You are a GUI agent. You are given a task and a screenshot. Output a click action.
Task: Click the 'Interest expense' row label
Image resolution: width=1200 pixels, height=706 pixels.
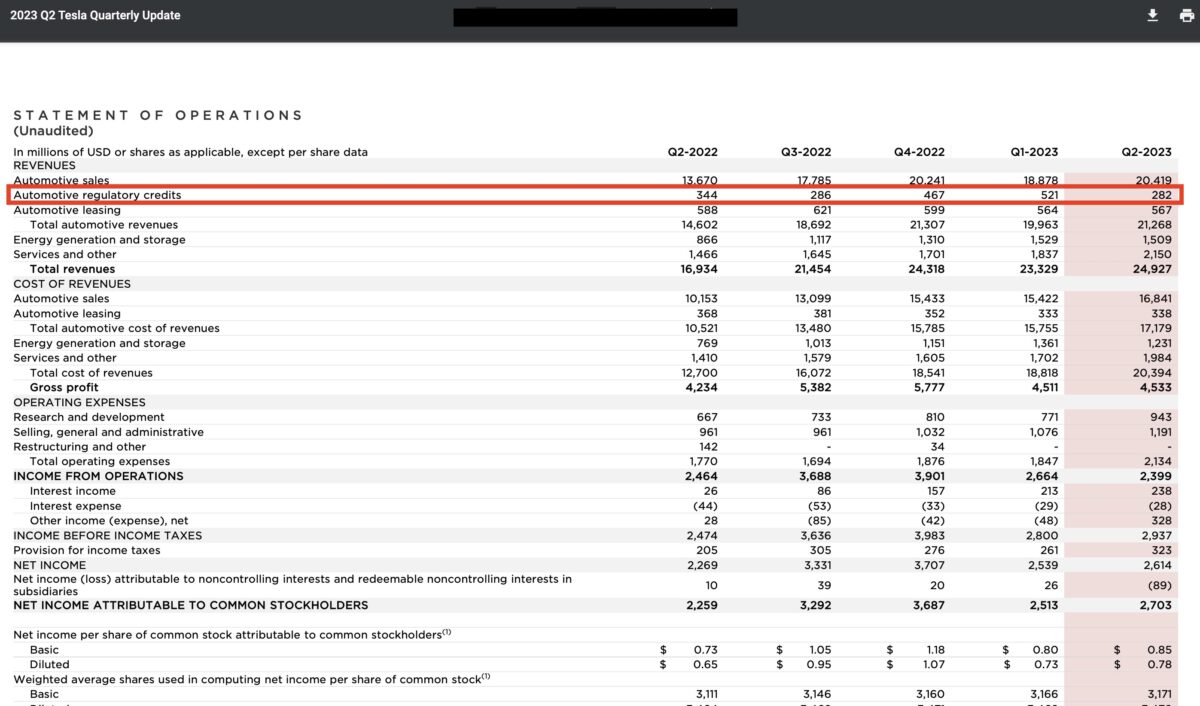coord(76,506)
